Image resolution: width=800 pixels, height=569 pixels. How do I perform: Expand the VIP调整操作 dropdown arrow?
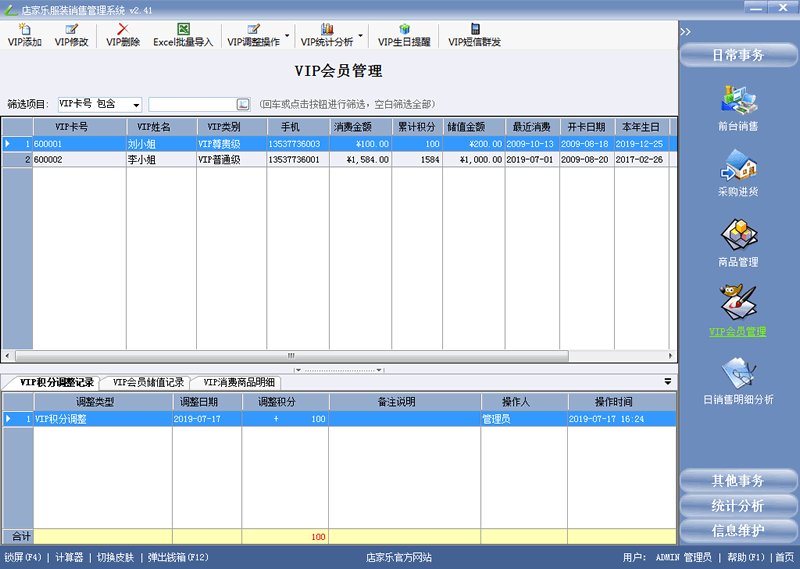coord(288,37)
